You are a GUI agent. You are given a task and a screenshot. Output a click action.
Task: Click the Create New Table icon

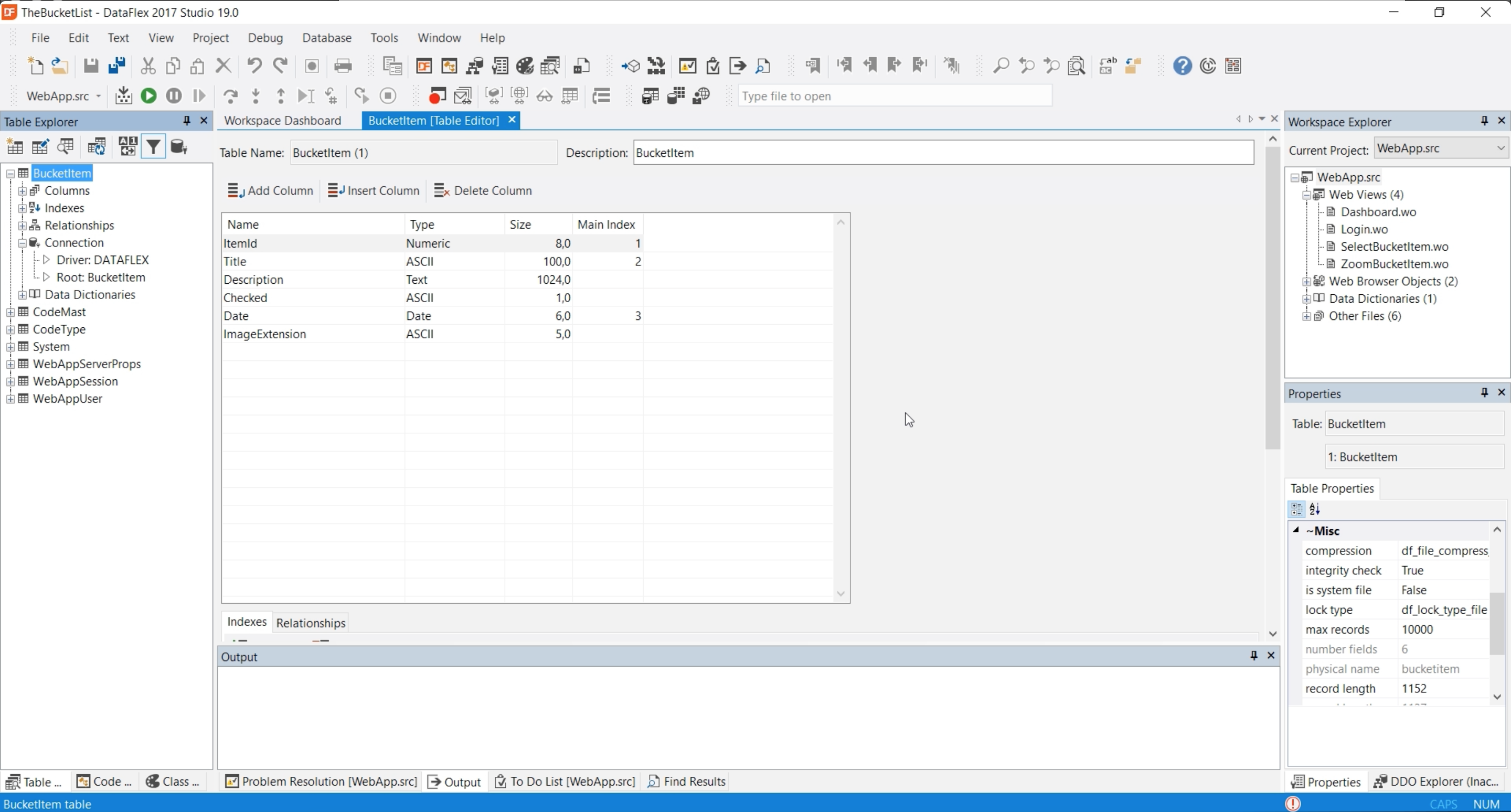coord(15,146)
